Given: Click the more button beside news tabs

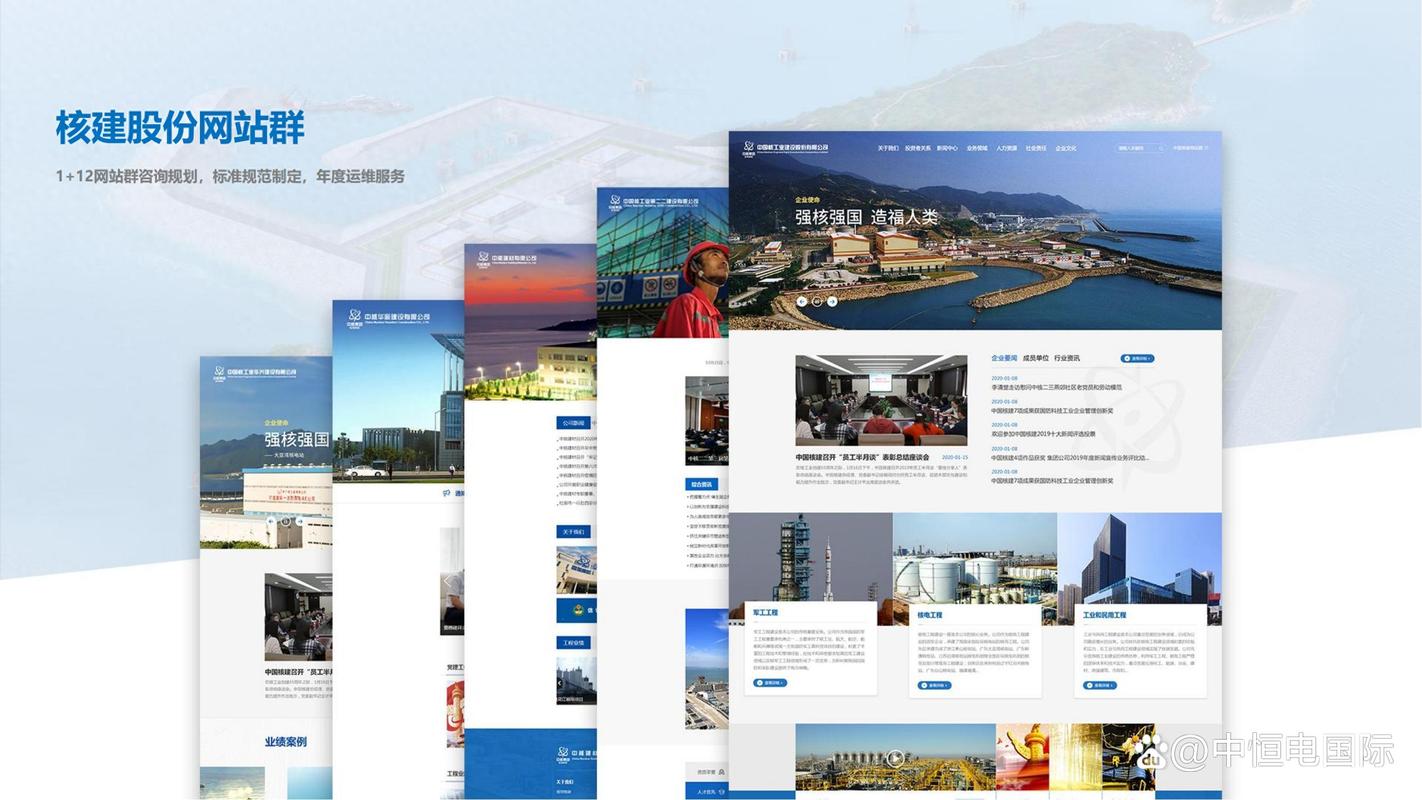Looking at the screenshot, I should tap(1137, 358).
